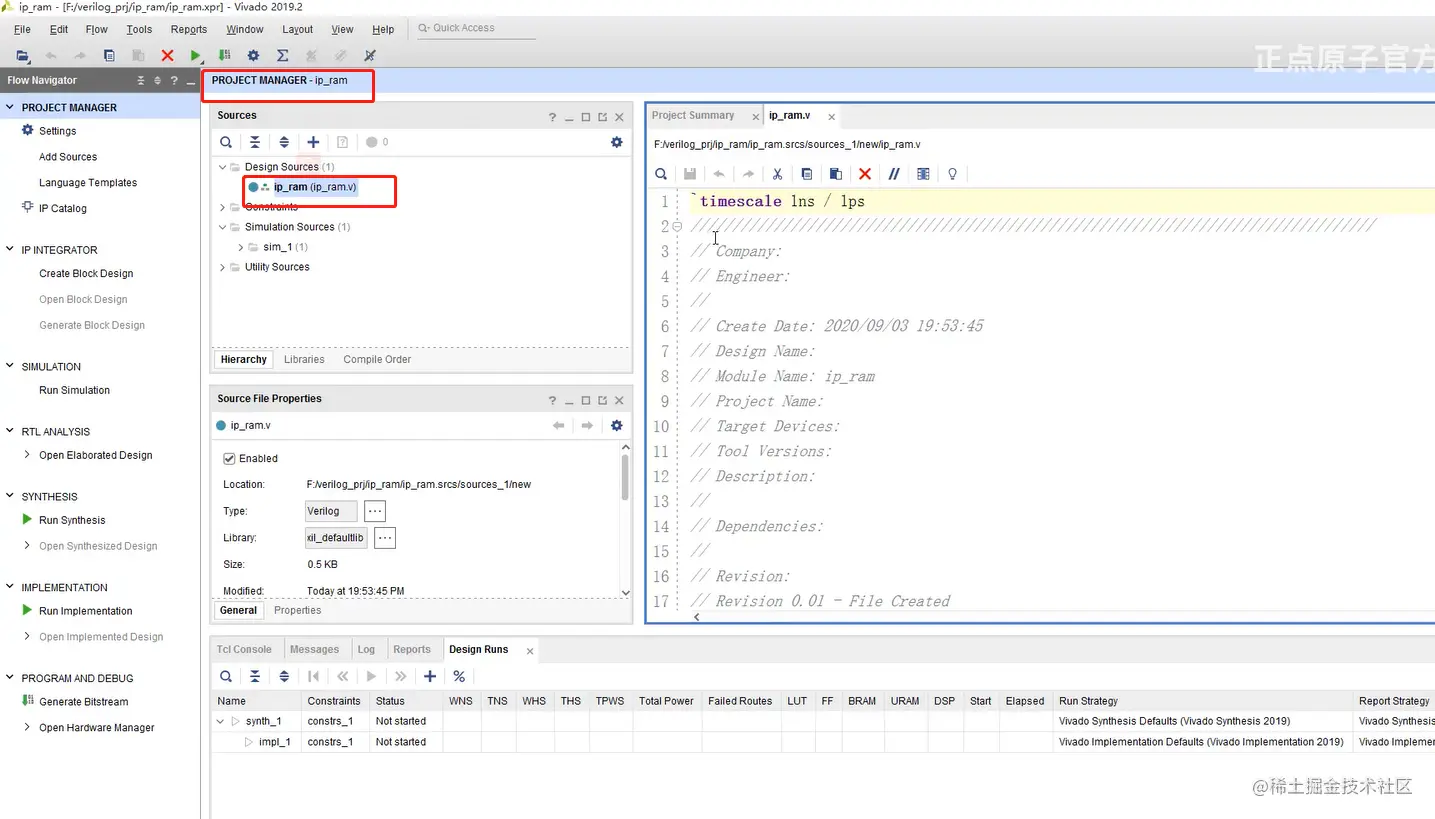Switch to the Properties tab of Source File Properties
Viewport: 1435px width, 819px height.
(x=298, y=611)
